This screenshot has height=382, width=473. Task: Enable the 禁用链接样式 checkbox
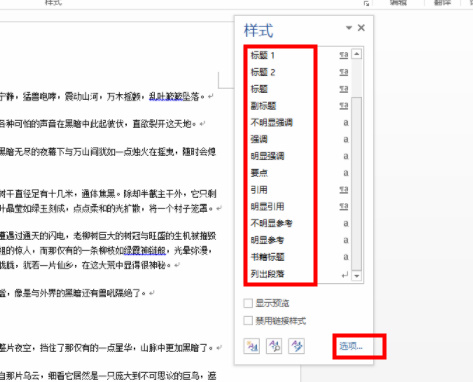pos(248,321)
